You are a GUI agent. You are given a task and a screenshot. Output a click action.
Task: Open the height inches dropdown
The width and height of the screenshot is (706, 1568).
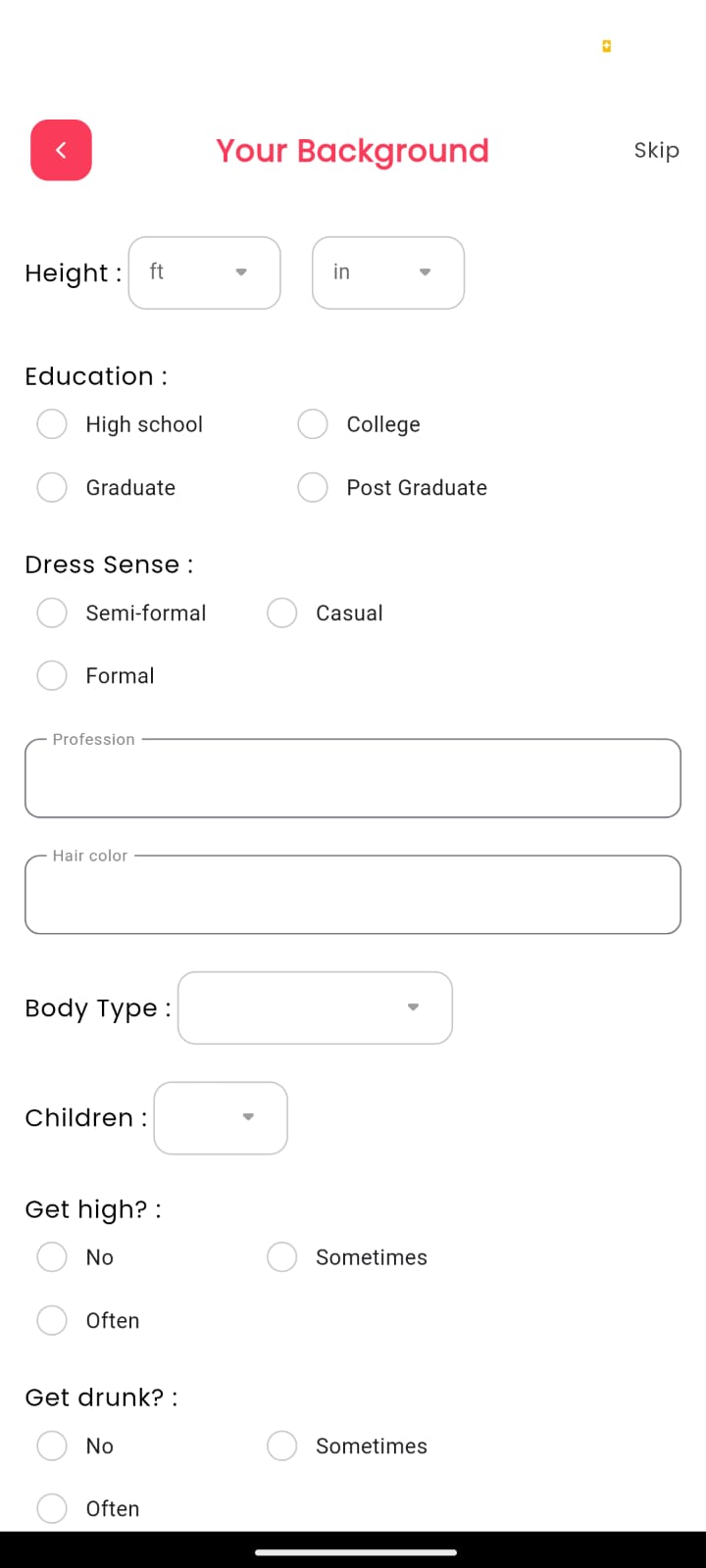click(x=388, y=272)
